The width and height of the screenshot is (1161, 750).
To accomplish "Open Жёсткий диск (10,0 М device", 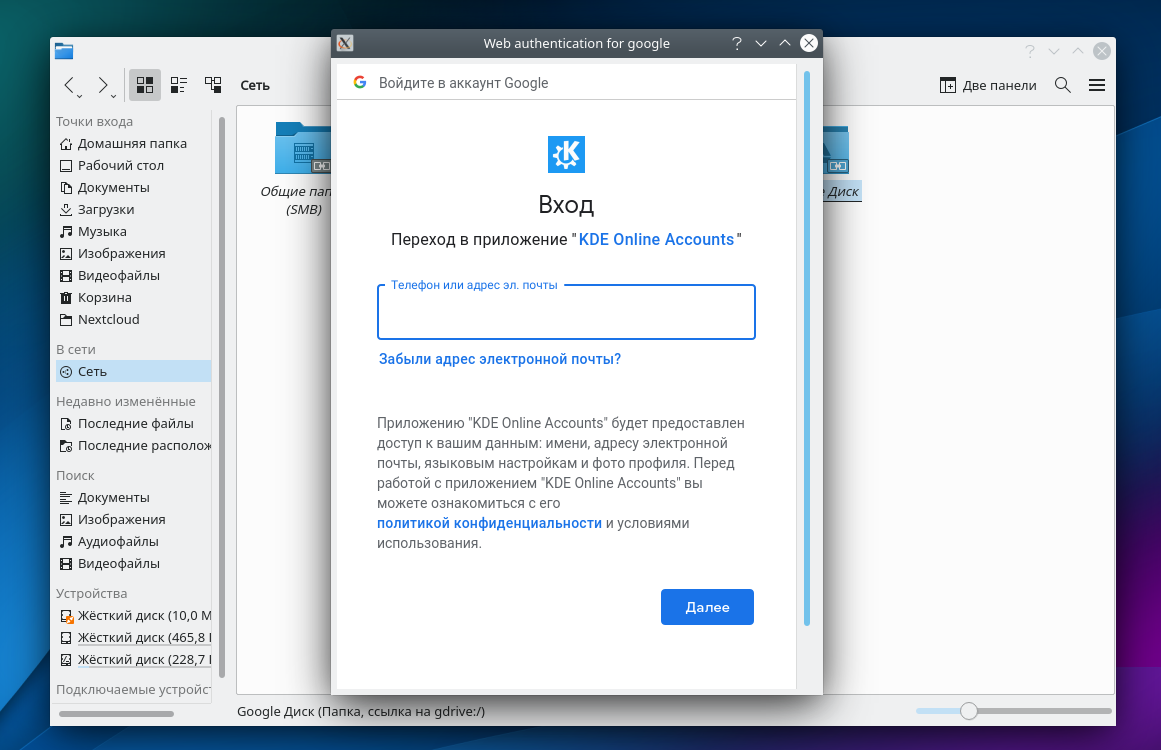I will (x=133, y=615).
